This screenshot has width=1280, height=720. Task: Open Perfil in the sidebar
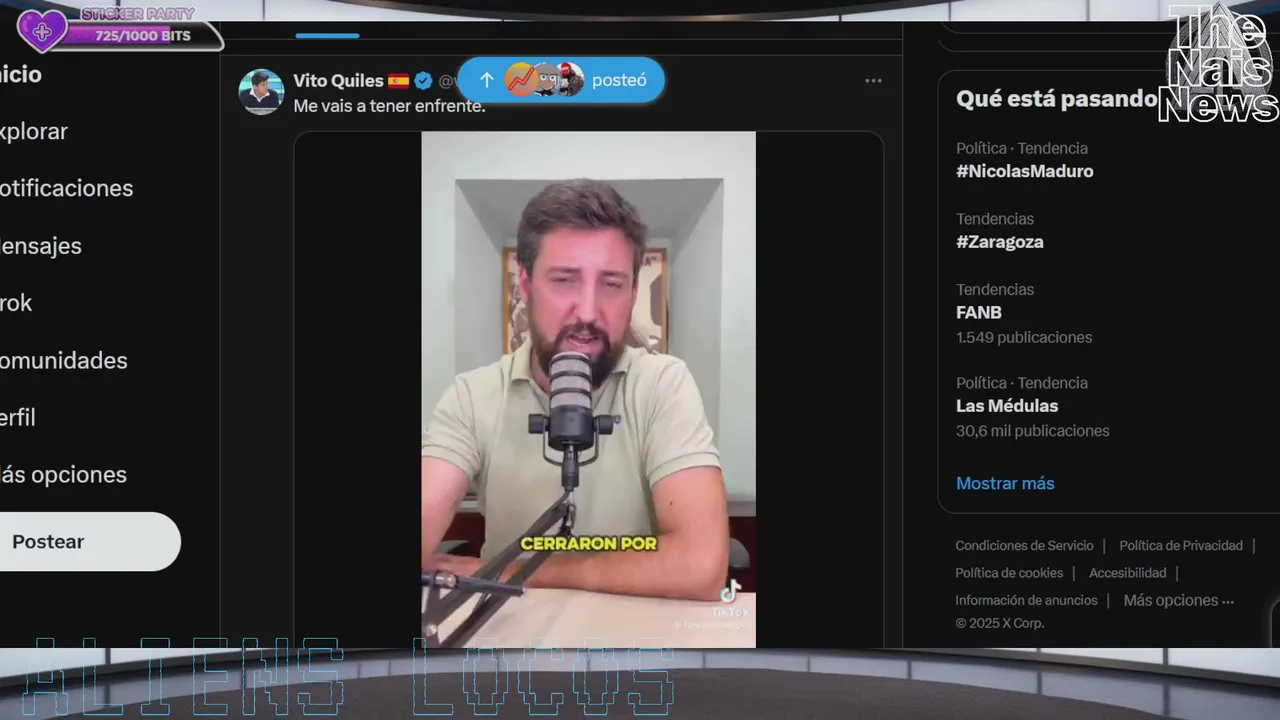click(x=18, y=418)
